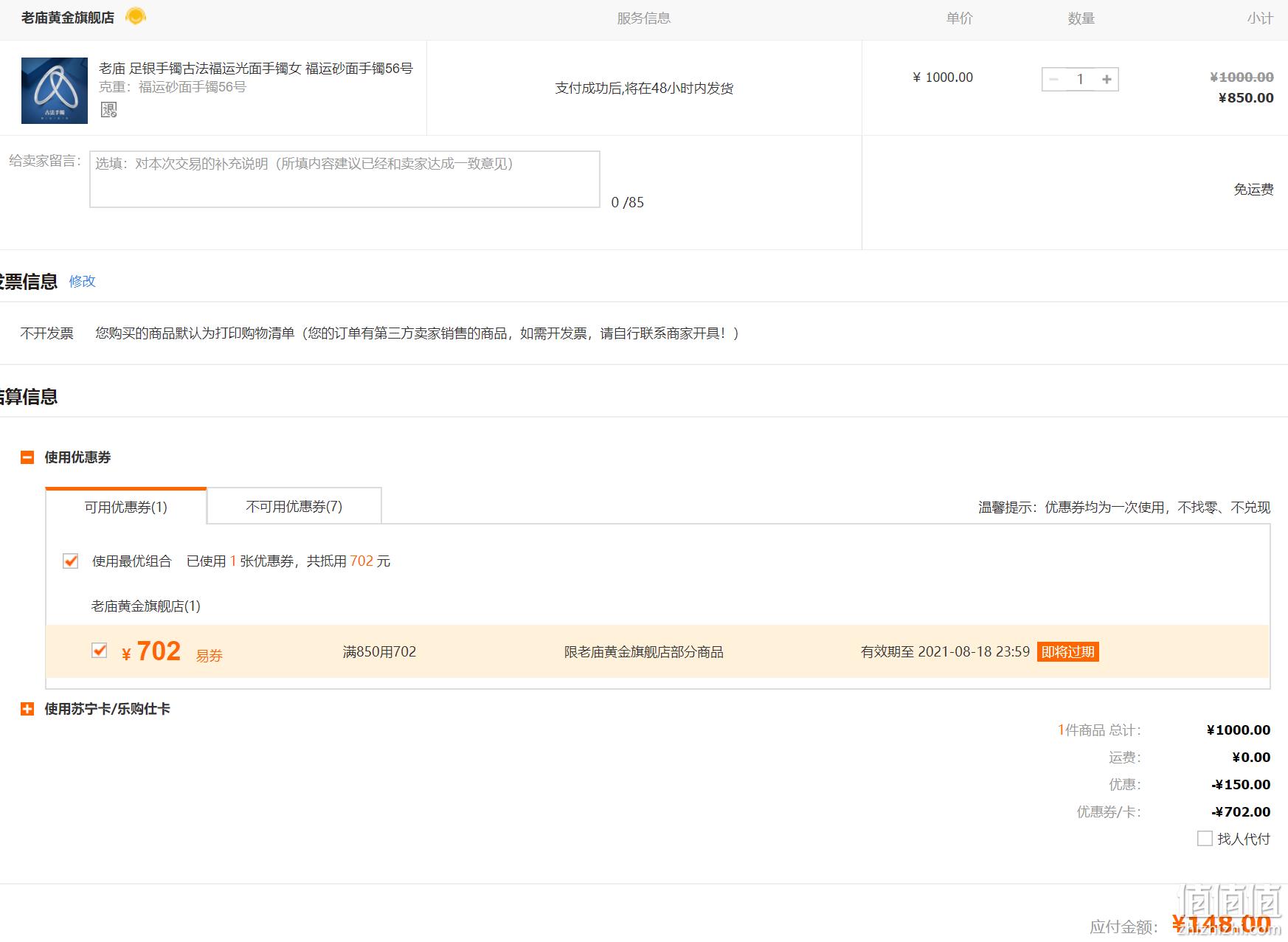Expand the 使用苏宁卡/乐购仕卡 section
Viewport: 1288px width, 942px height.
27,709
